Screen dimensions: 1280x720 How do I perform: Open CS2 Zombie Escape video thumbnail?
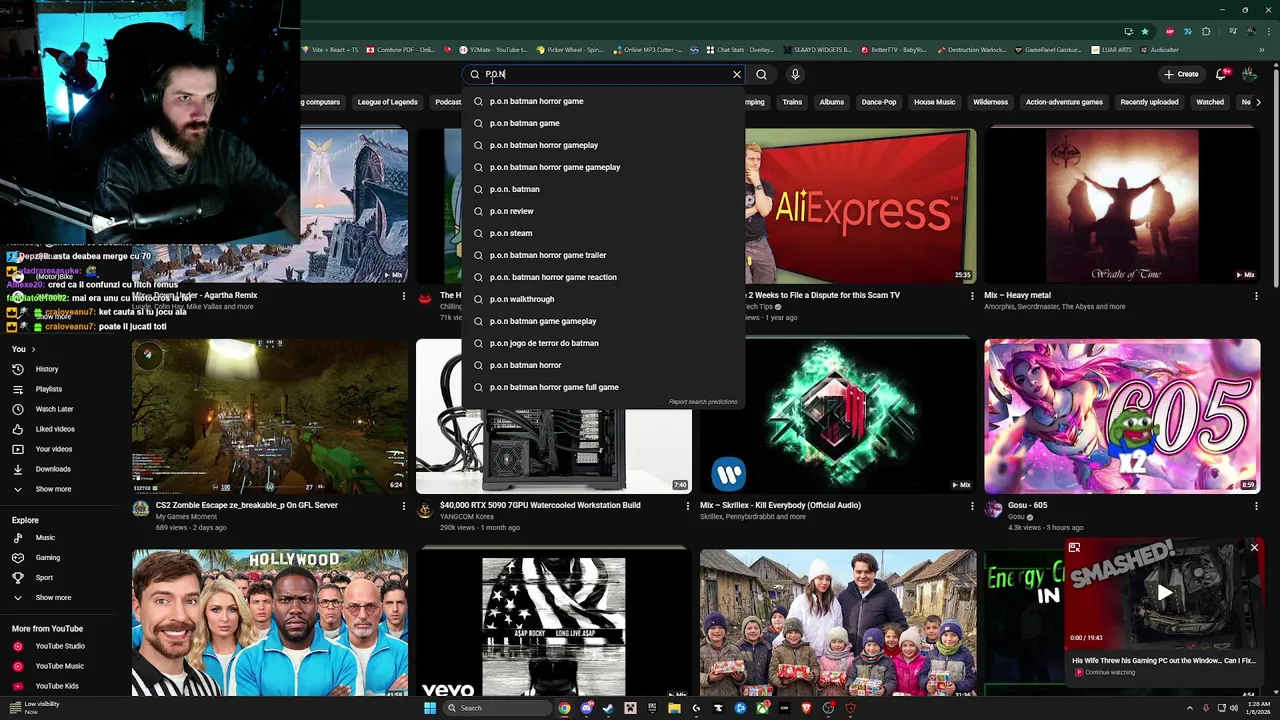click(270, 416)
